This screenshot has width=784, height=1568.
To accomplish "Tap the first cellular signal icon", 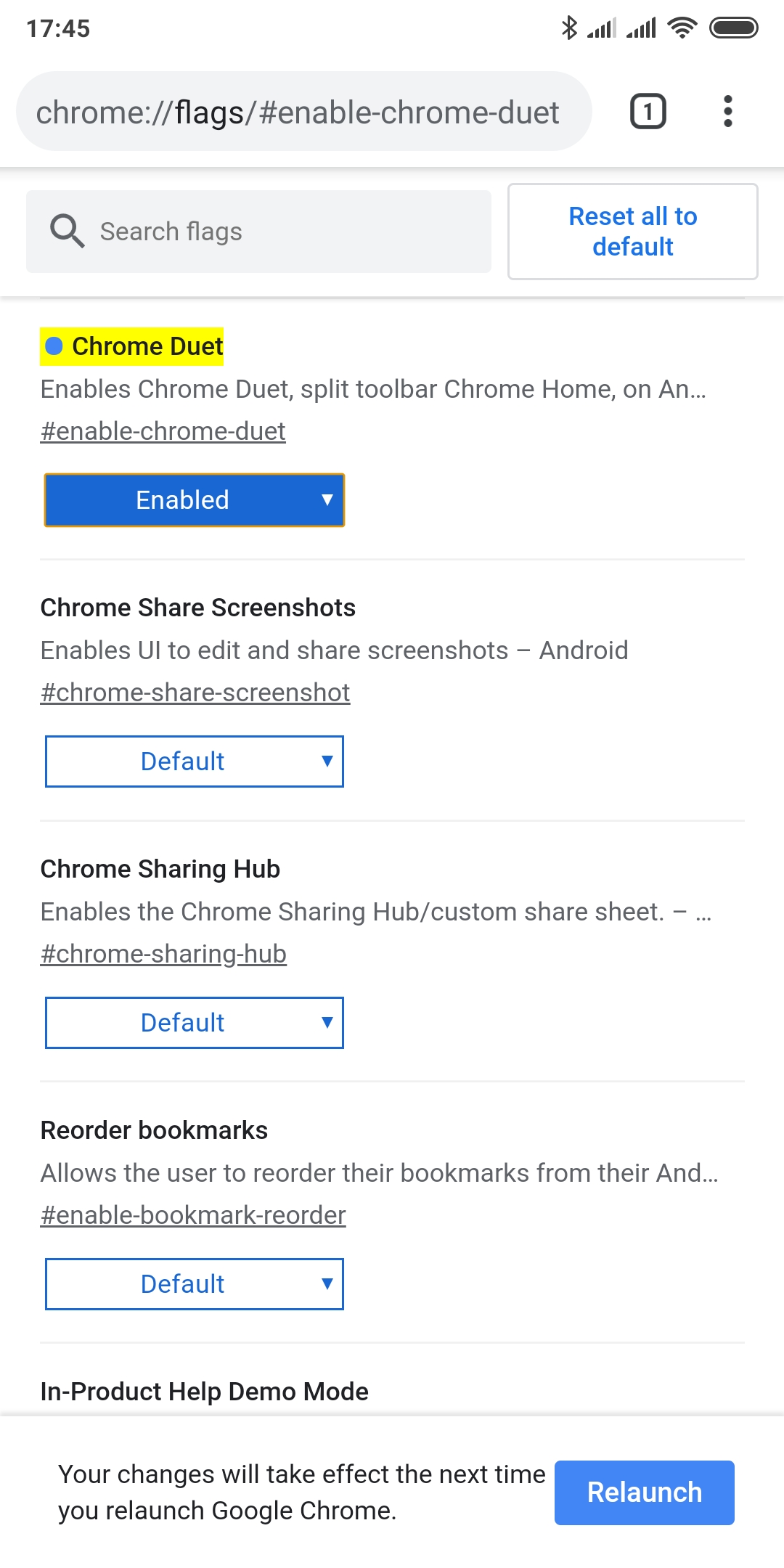I will click(x=601, y=28).
